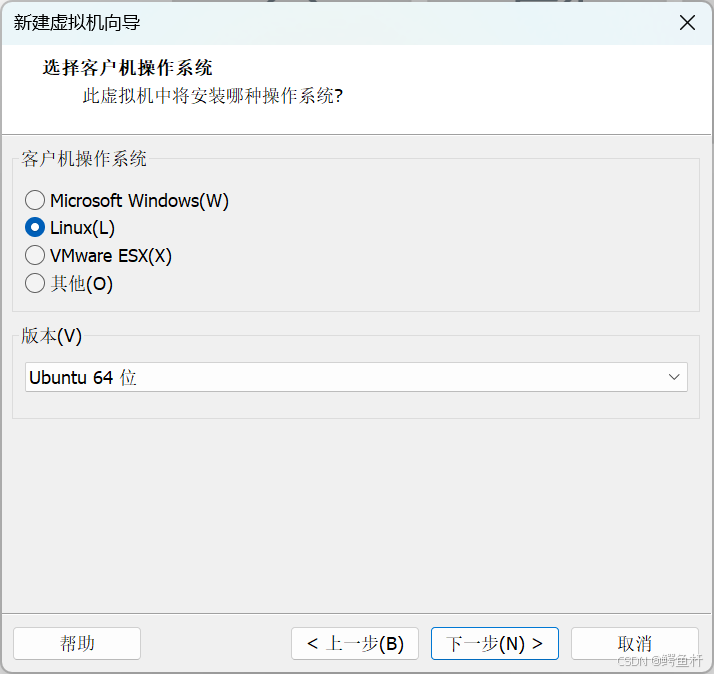Cancel the wizard with 取消
714x674 pixels.
635,643
